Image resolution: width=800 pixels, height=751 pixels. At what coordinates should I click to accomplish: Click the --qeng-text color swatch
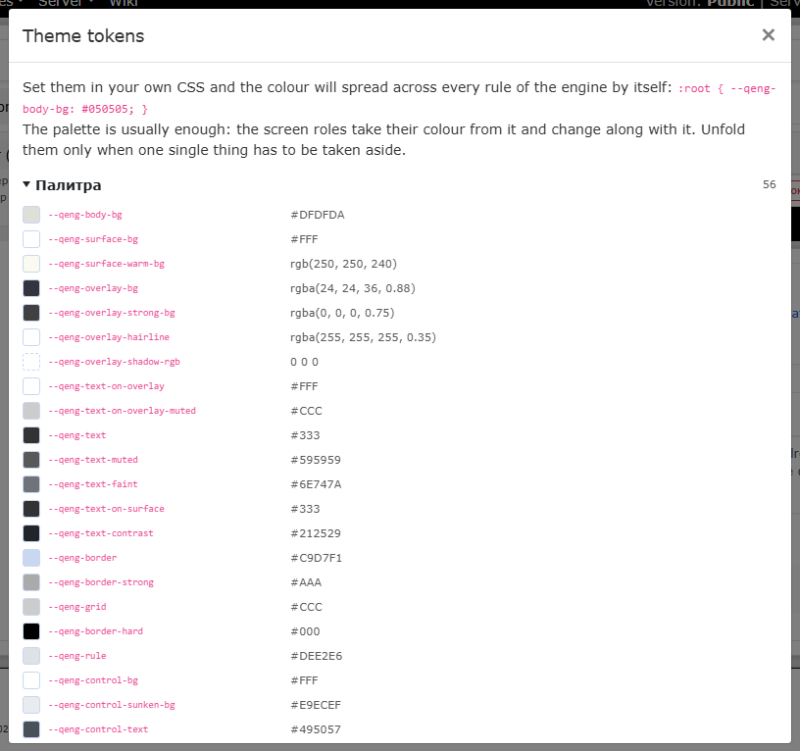click(x=31, y=435)
